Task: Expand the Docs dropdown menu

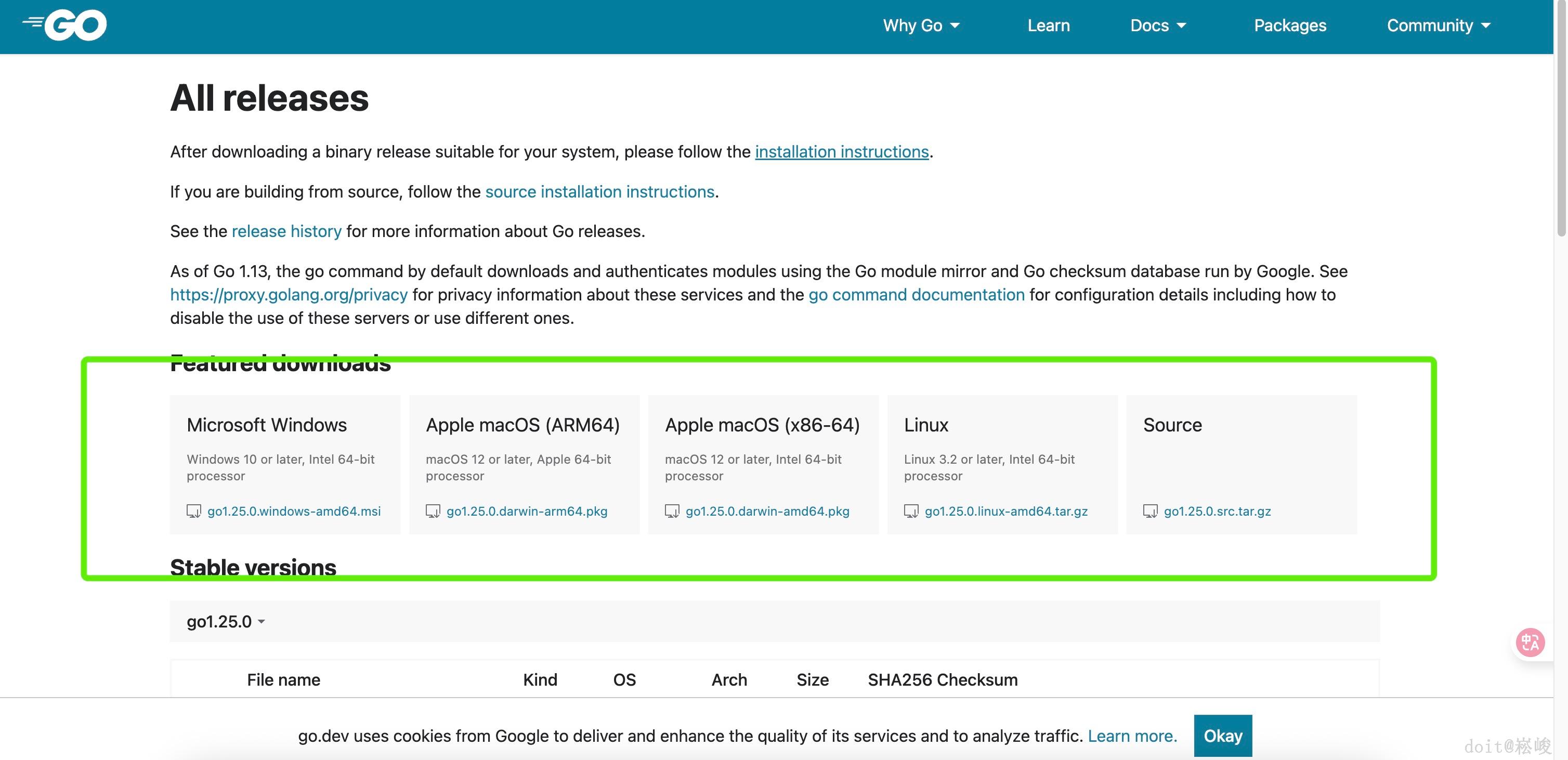Action: tap(1158, 25)
